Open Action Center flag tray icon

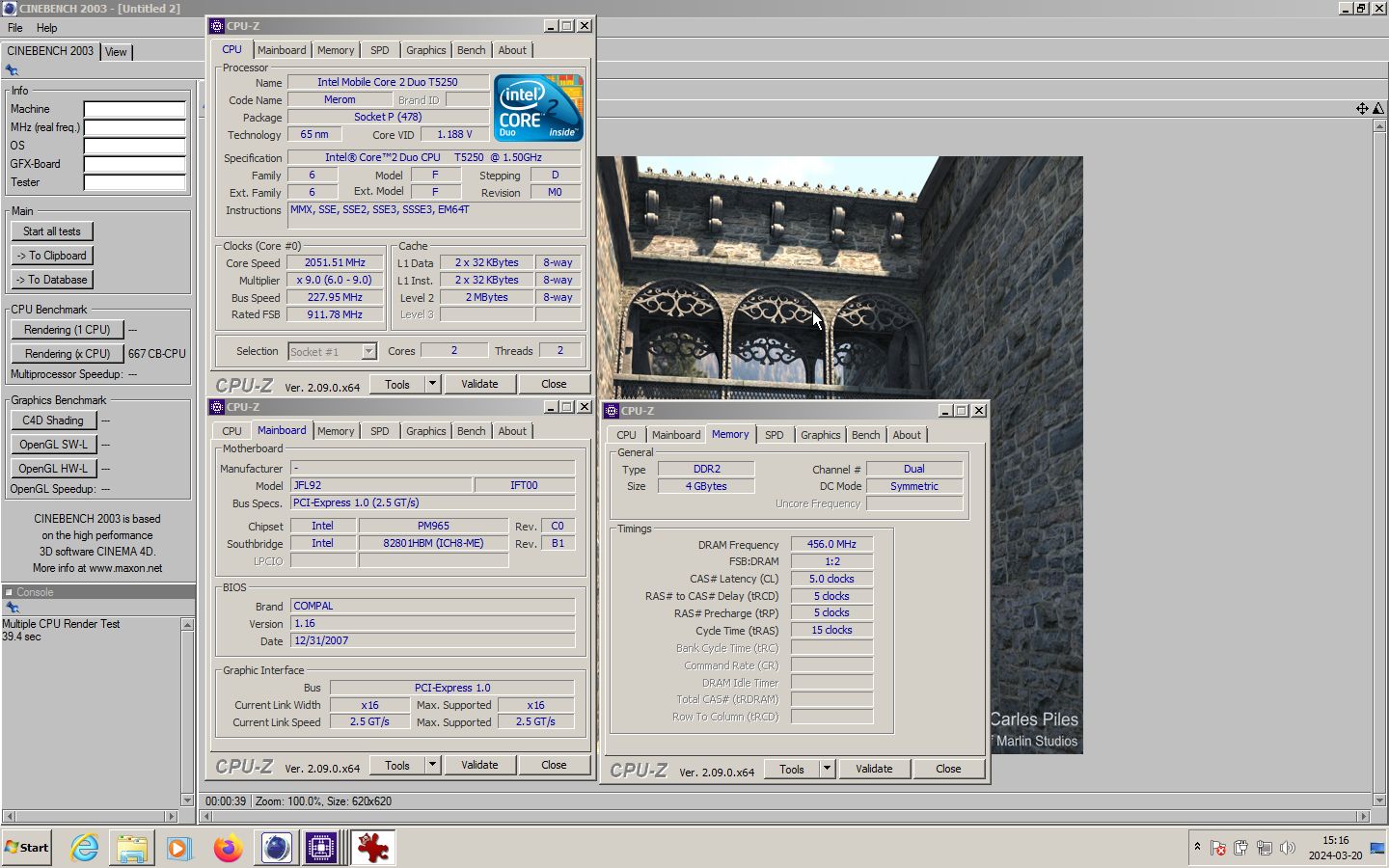pos(1218,849)
